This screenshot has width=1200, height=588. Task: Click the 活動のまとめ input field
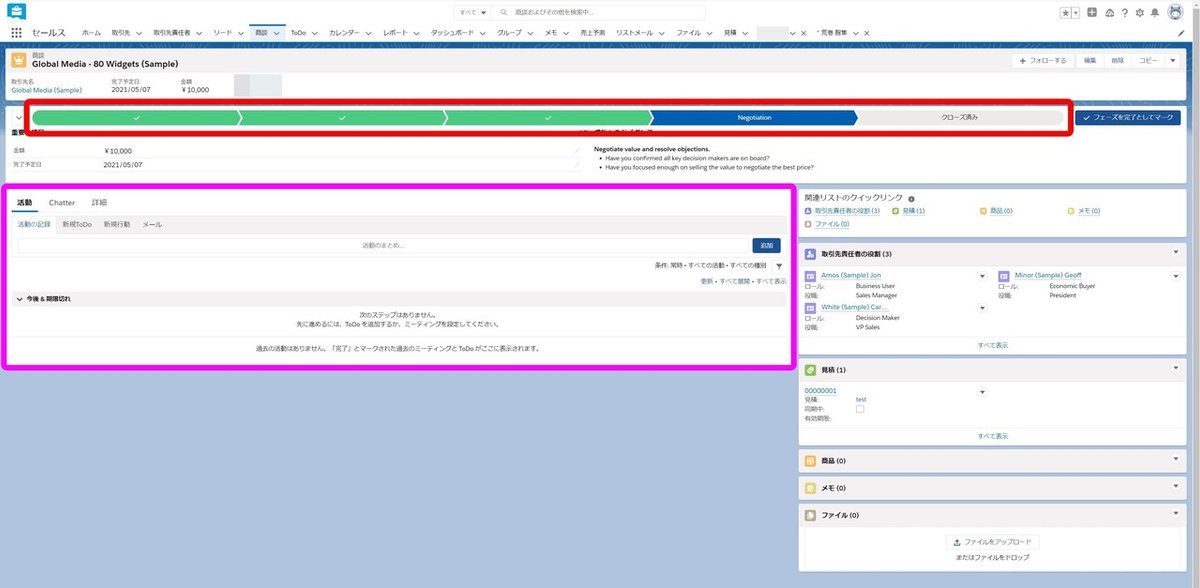[383, 245]
